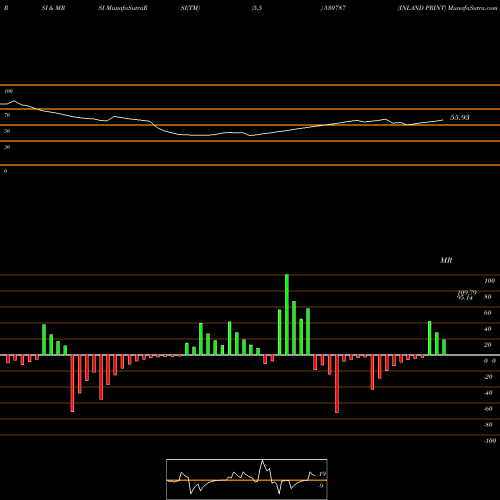Image resolution: width=500 pixels, height=500 pixels.
Task: Click the 100 label on the RSI axis
Action: [8, 91]
